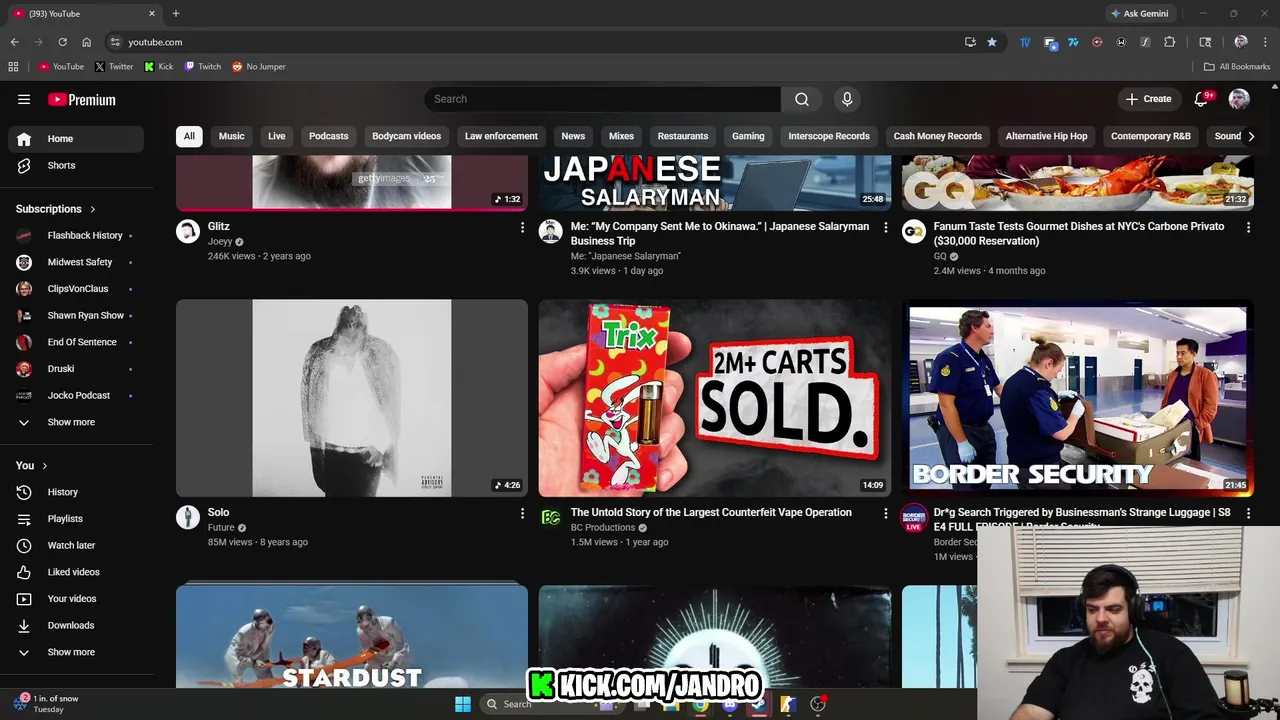Click the YouTube search input field
Image resolution: width=1280 pixels, height=720 pixels.
603,99
